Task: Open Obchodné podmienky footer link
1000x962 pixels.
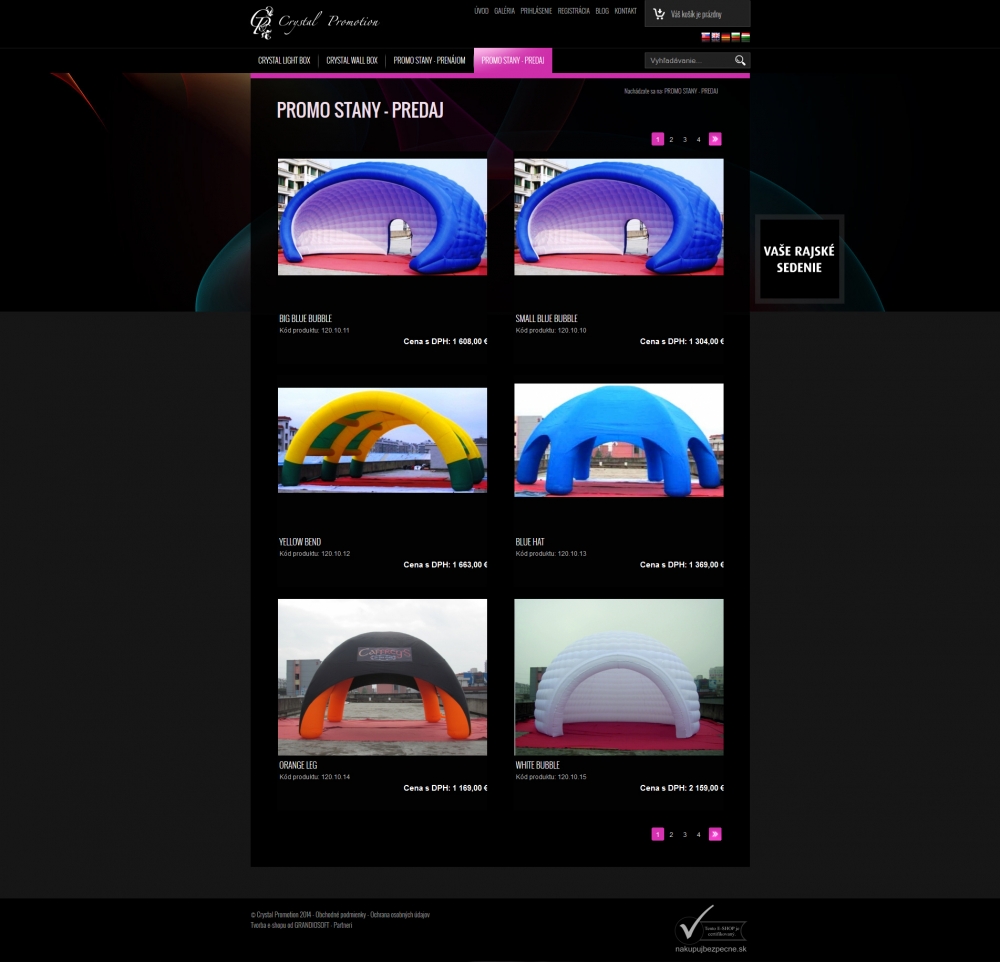Action: click(341, 914)
